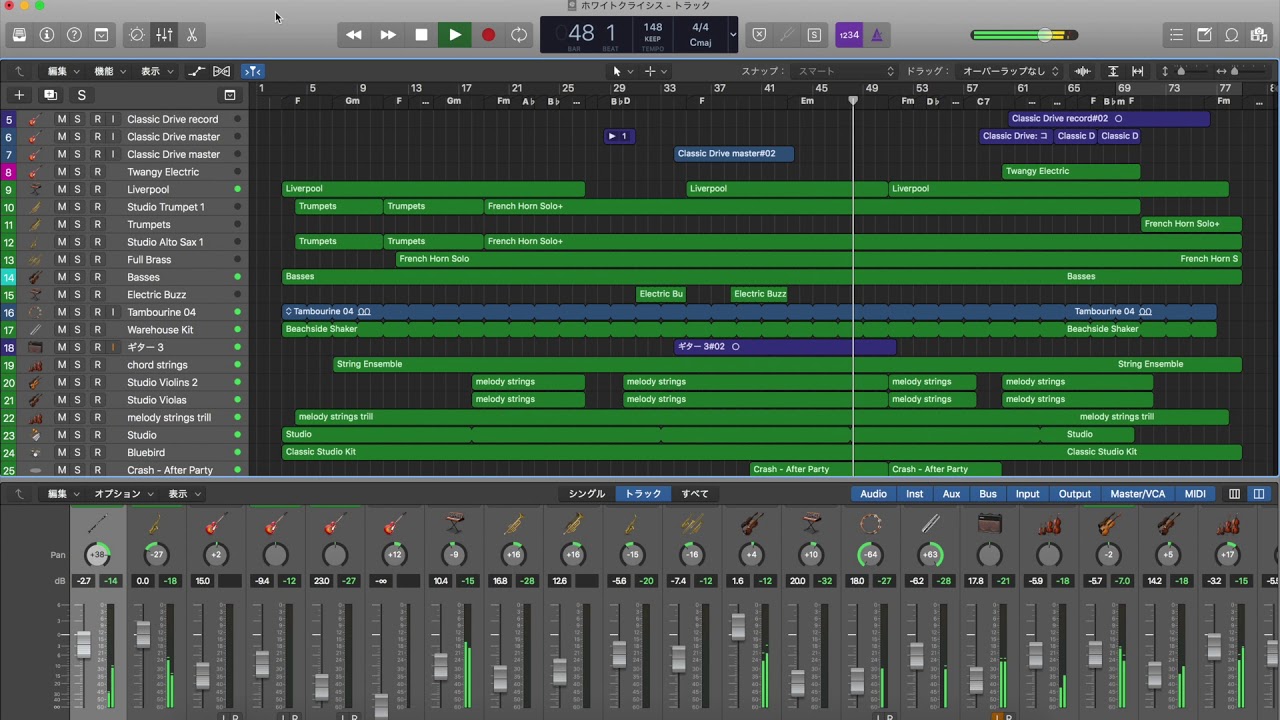The image size is (1280, 720).
Task: Toggle Cycle mode in the transport
Action: click(519, 35)
